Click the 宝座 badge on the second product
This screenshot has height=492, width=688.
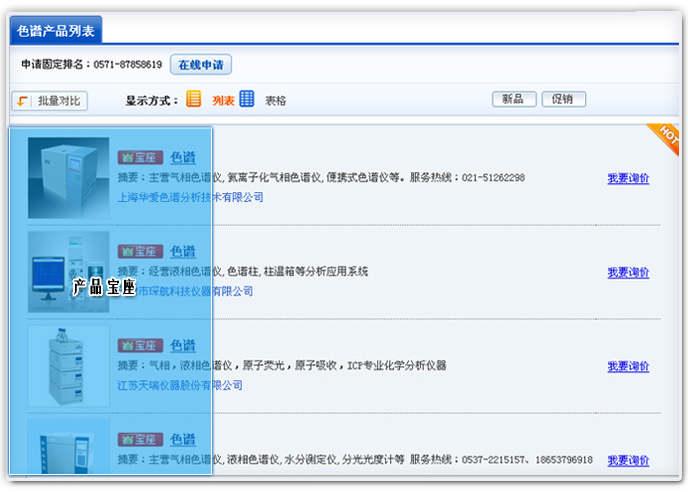pos(140,252)
